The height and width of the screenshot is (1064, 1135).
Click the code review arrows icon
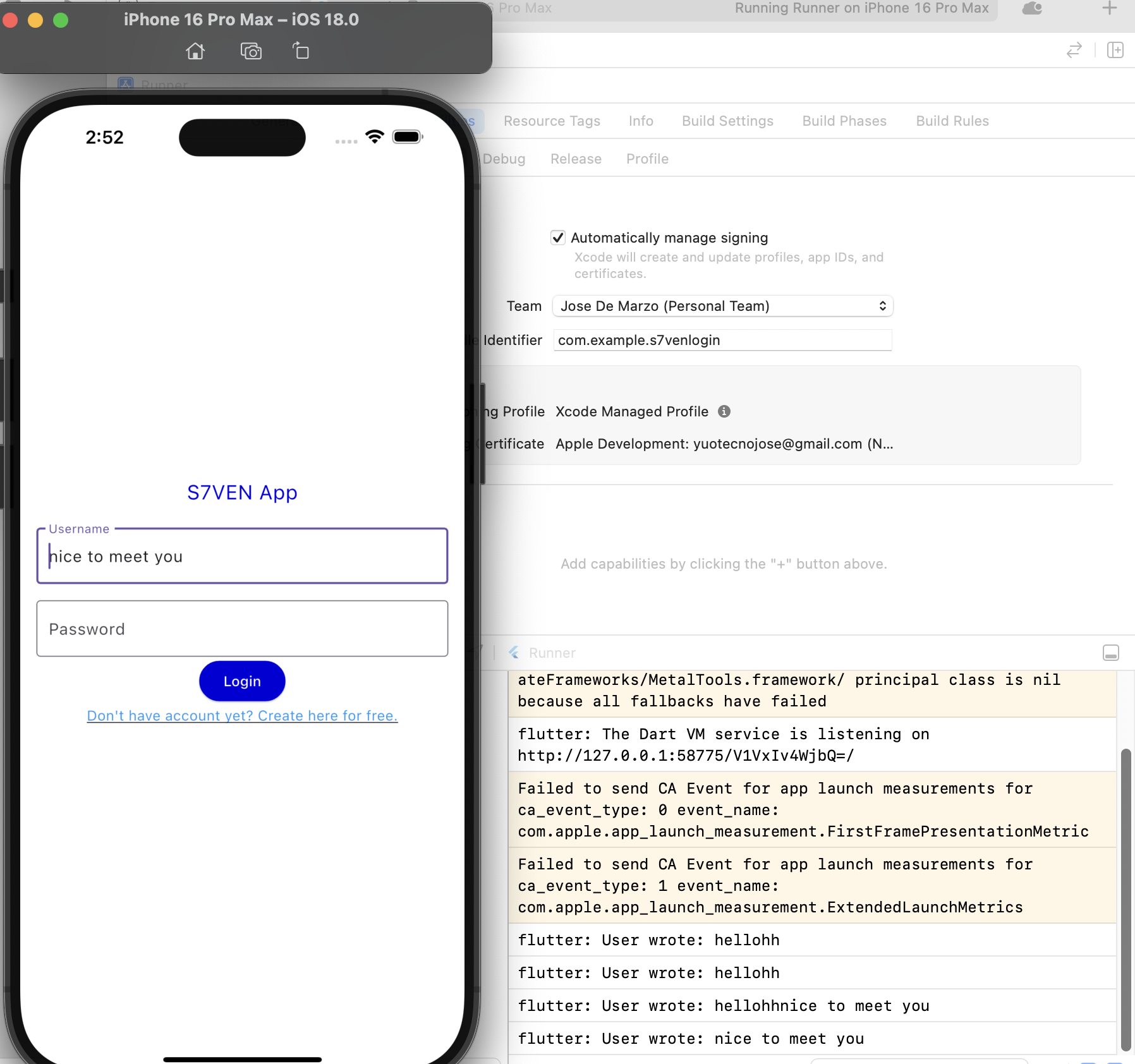point(1074,50)
